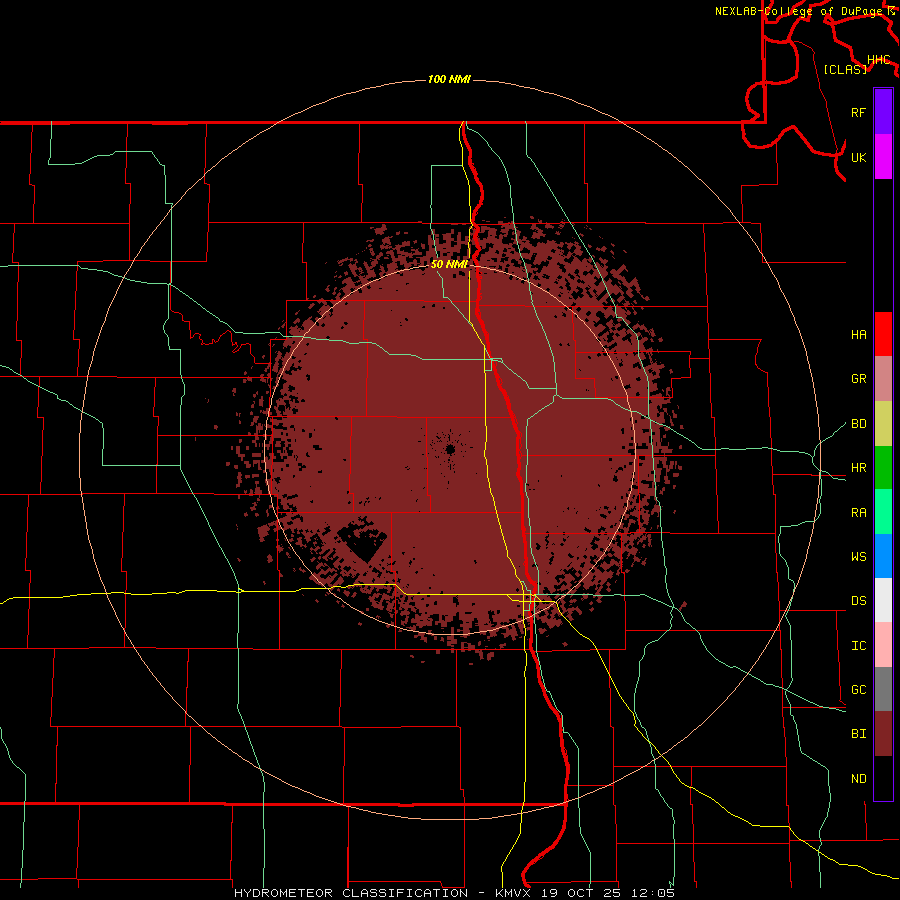Click the RF legend label text
The width and height of the screenshot is (900, 900).
[858, 112]
